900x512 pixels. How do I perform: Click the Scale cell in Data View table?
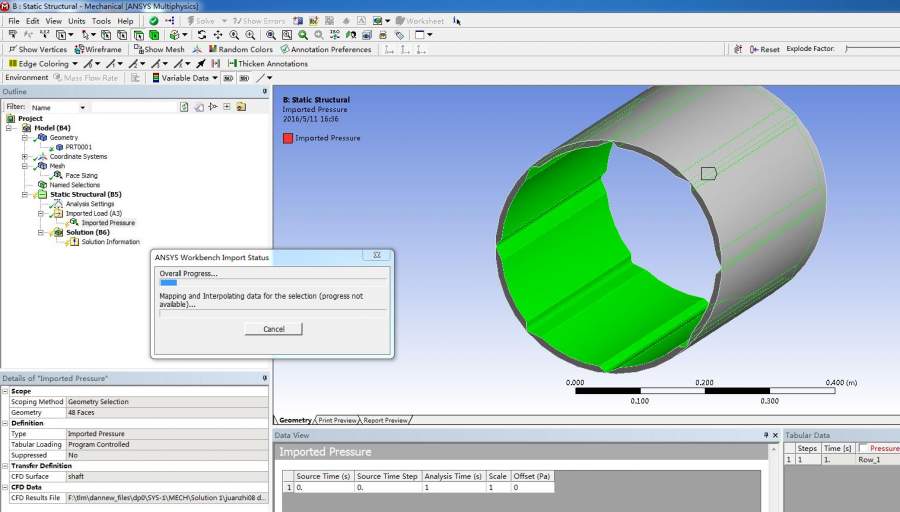click(x=498, y=487)
